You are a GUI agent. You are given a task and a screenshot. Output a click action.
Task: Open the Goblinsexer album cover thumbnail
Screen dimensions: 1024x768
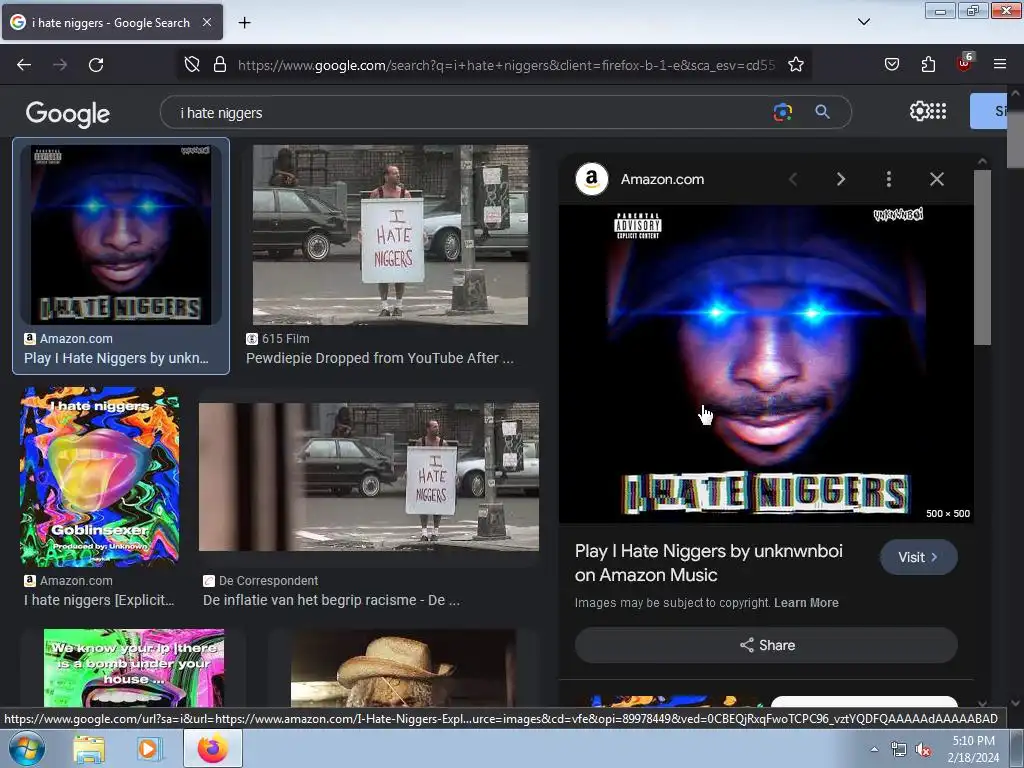pos(100,477)
